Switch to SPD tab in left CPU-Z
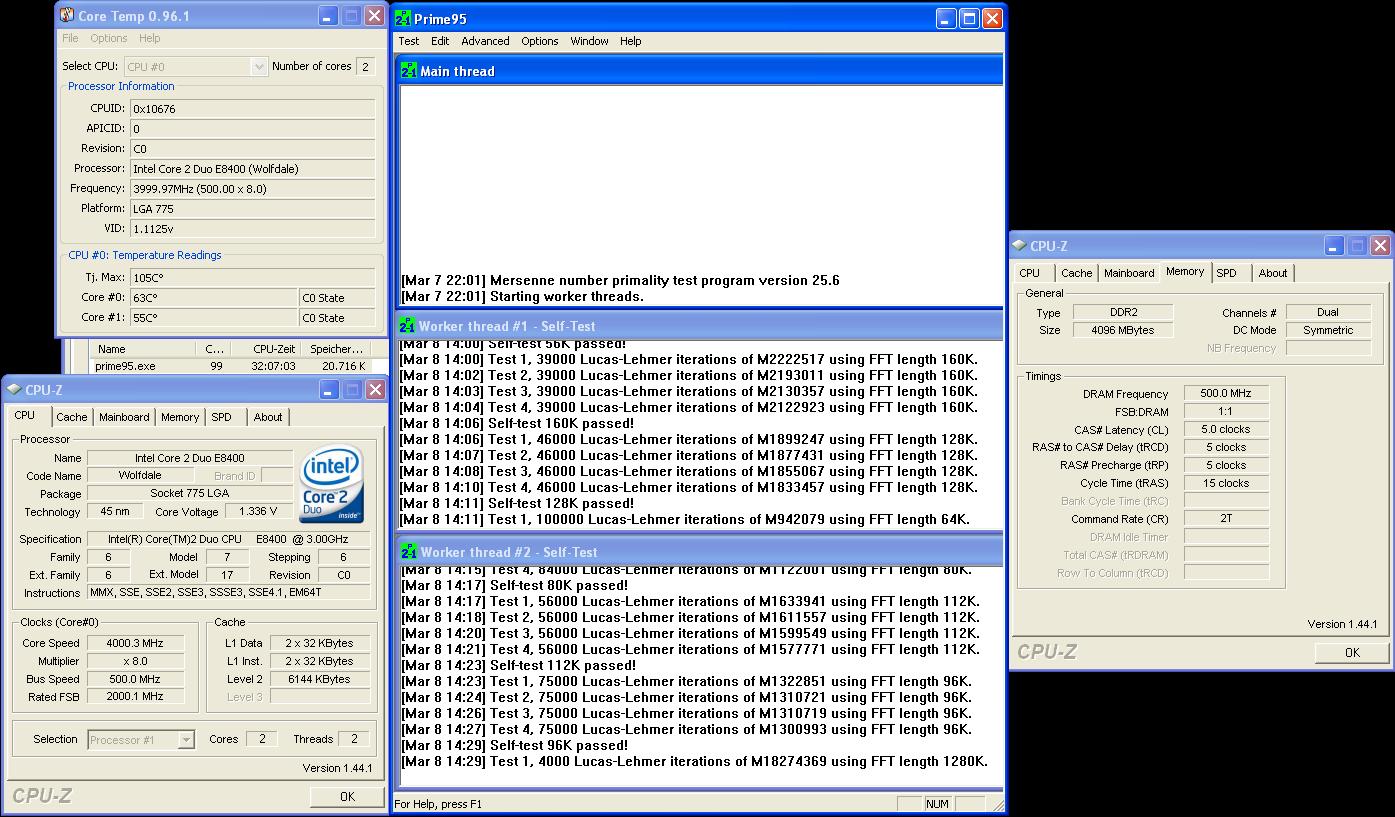Screen dimensions: 1395x817 (221, 417)
